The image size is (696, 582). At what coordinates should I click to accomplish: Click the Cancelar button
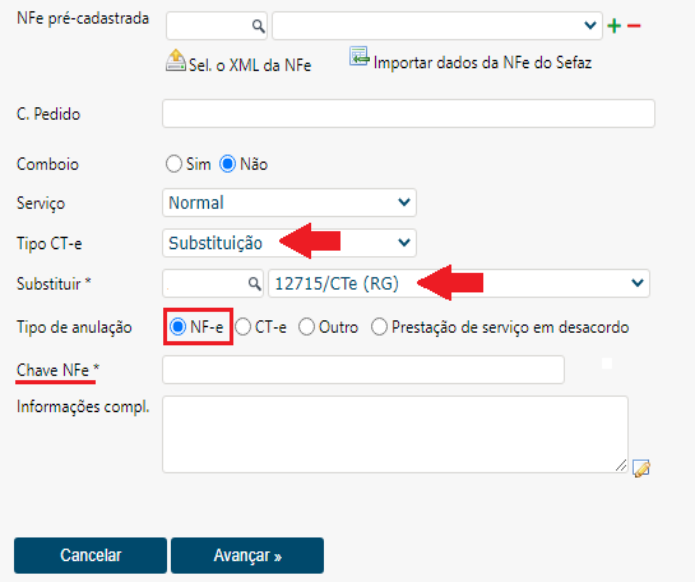[x=91, y=555]
